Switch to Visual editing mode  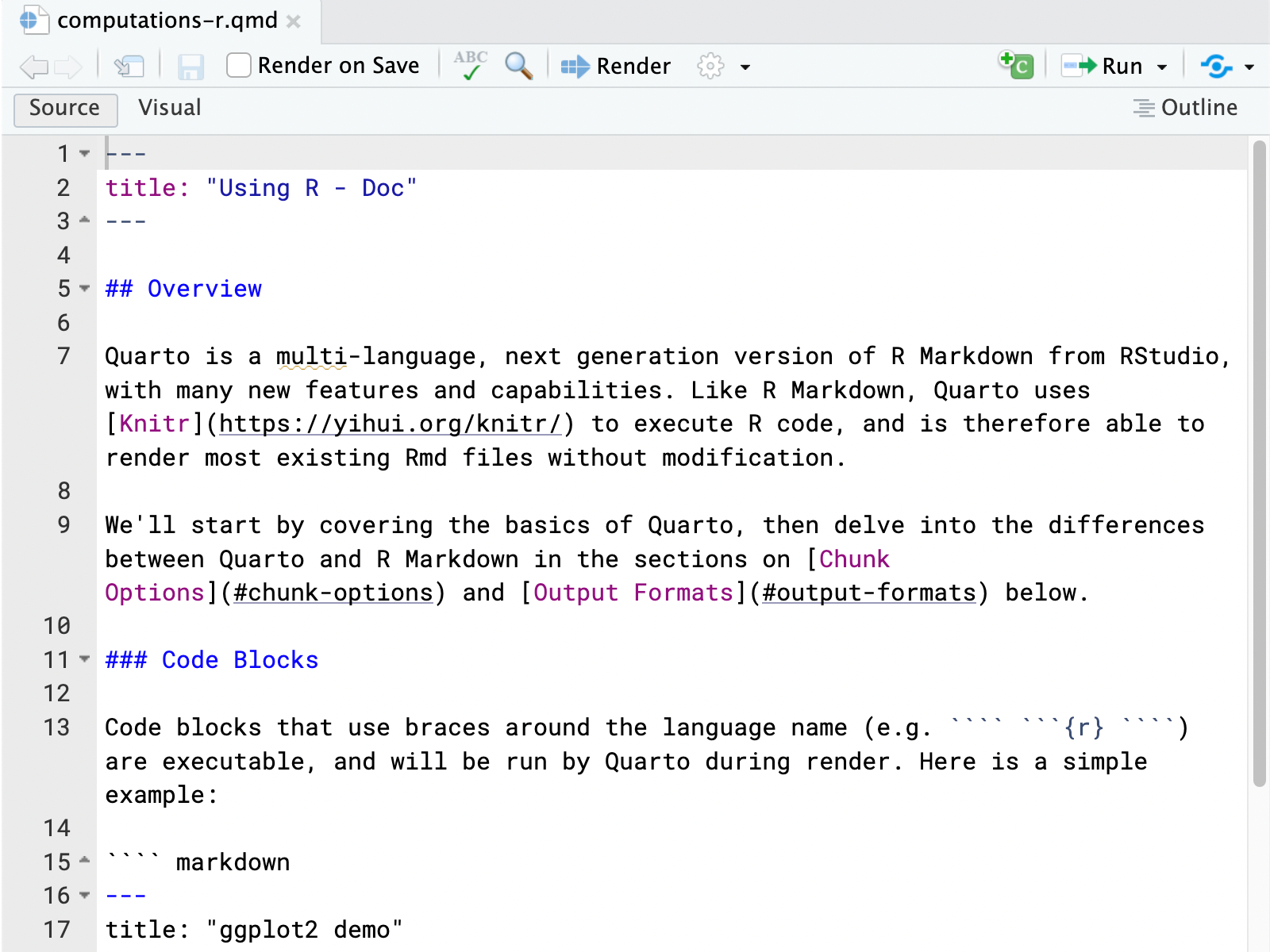point(167,108)
